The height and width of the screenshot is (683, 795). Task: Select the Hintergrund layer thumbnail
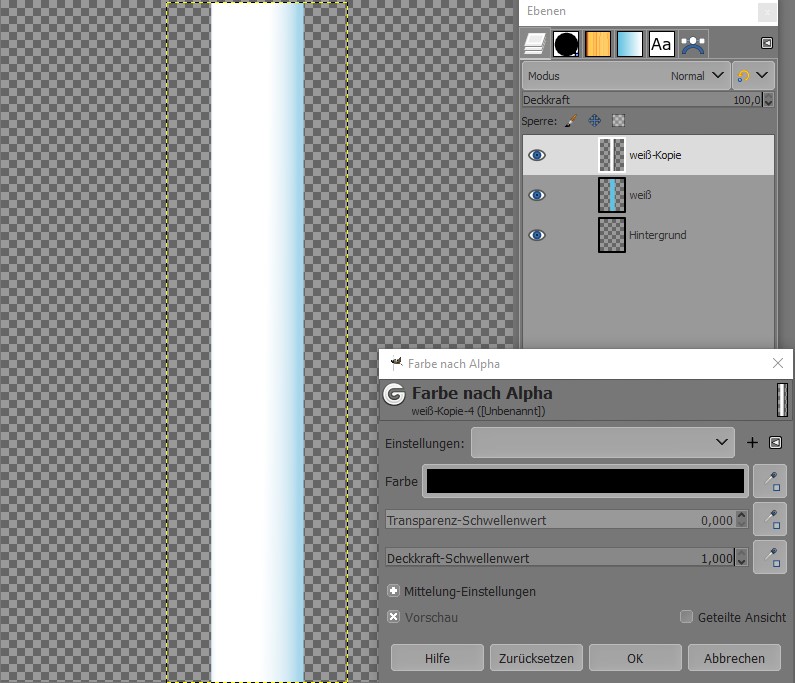[612, 235]
